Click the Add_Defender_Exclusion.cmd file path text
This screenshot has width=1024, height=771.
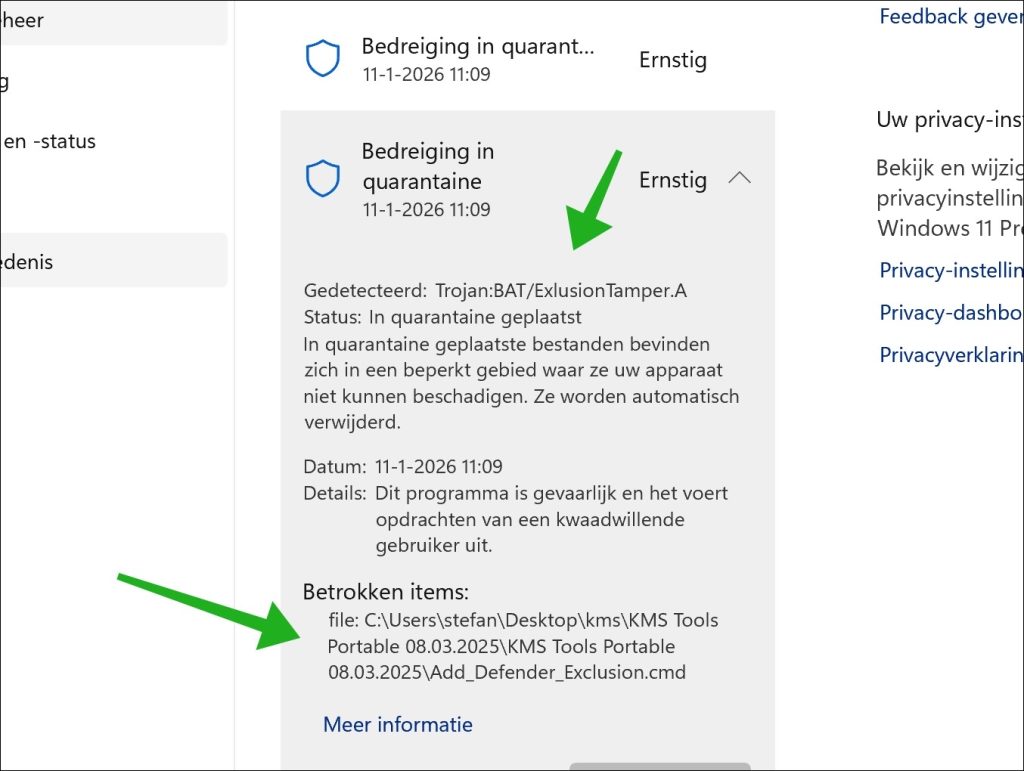pyautogui.click(x=522, y=646)
